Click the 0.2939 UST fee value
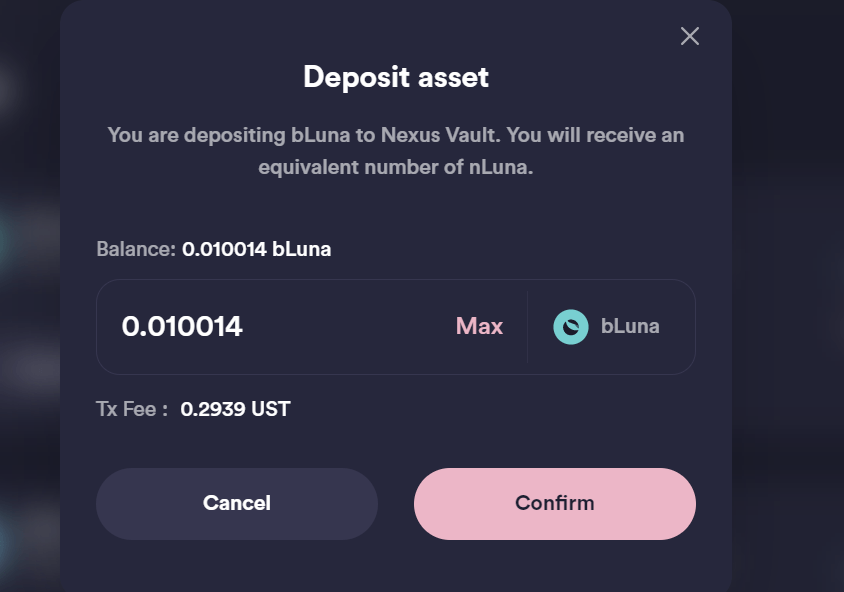The width and height of the screenshot is (844, 592). tap(235, 409)
